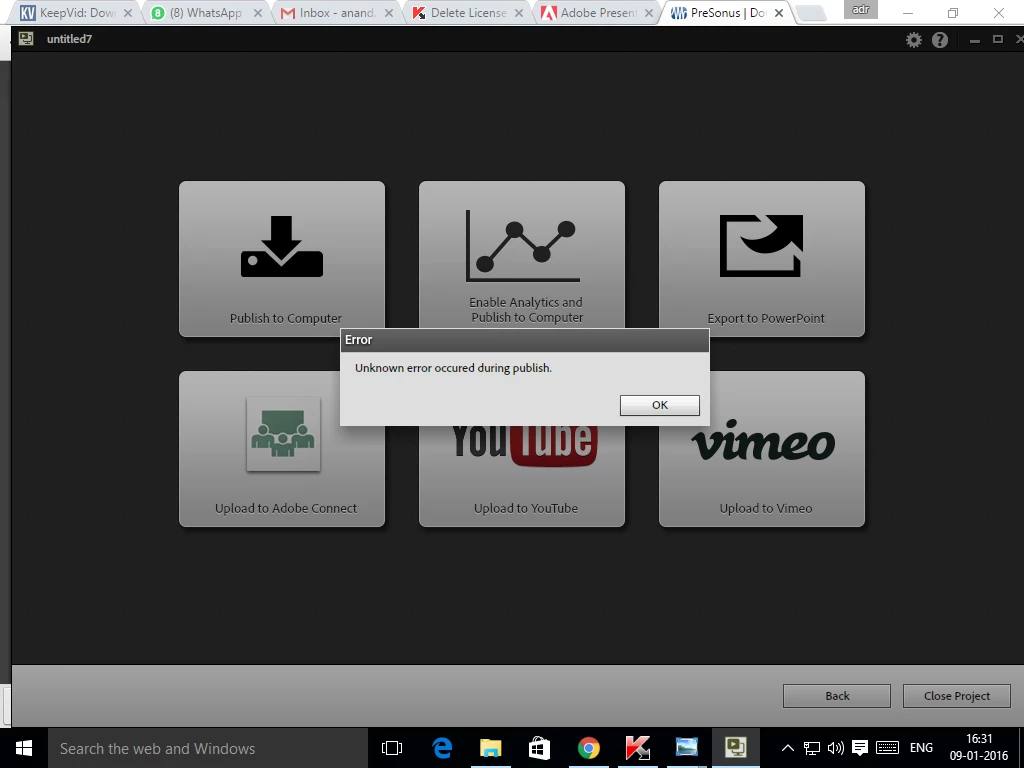Choose the Upload to Vimeo tile
Screen dimensions: 1024x768
[761, 449]
